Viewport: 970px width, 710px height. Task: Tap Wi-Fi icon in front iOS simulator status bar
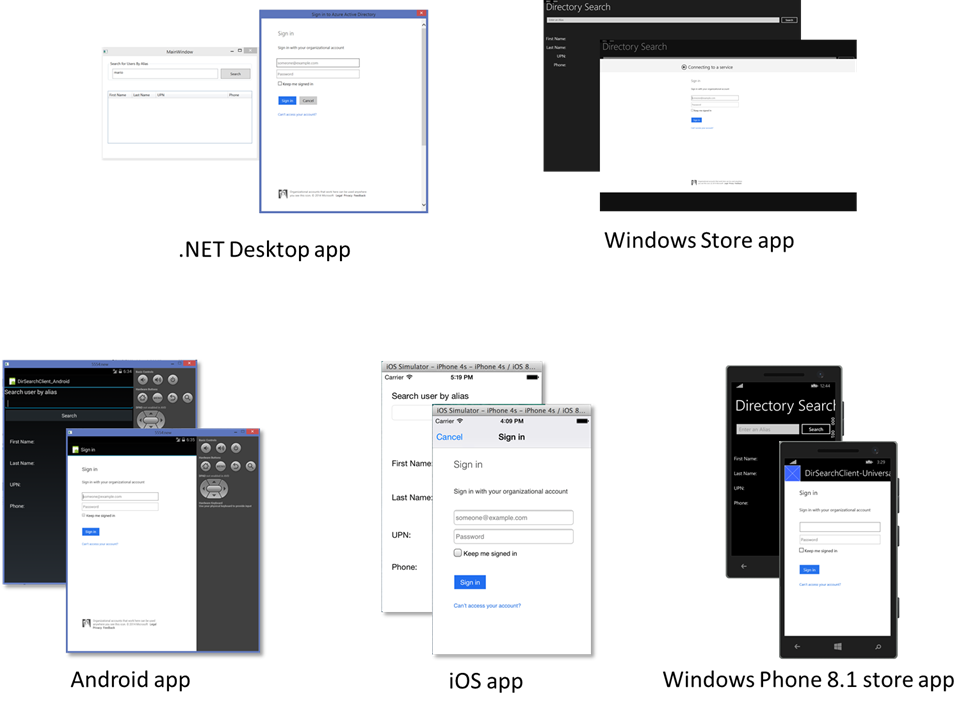pyautogui.click(x=460, y=421)
